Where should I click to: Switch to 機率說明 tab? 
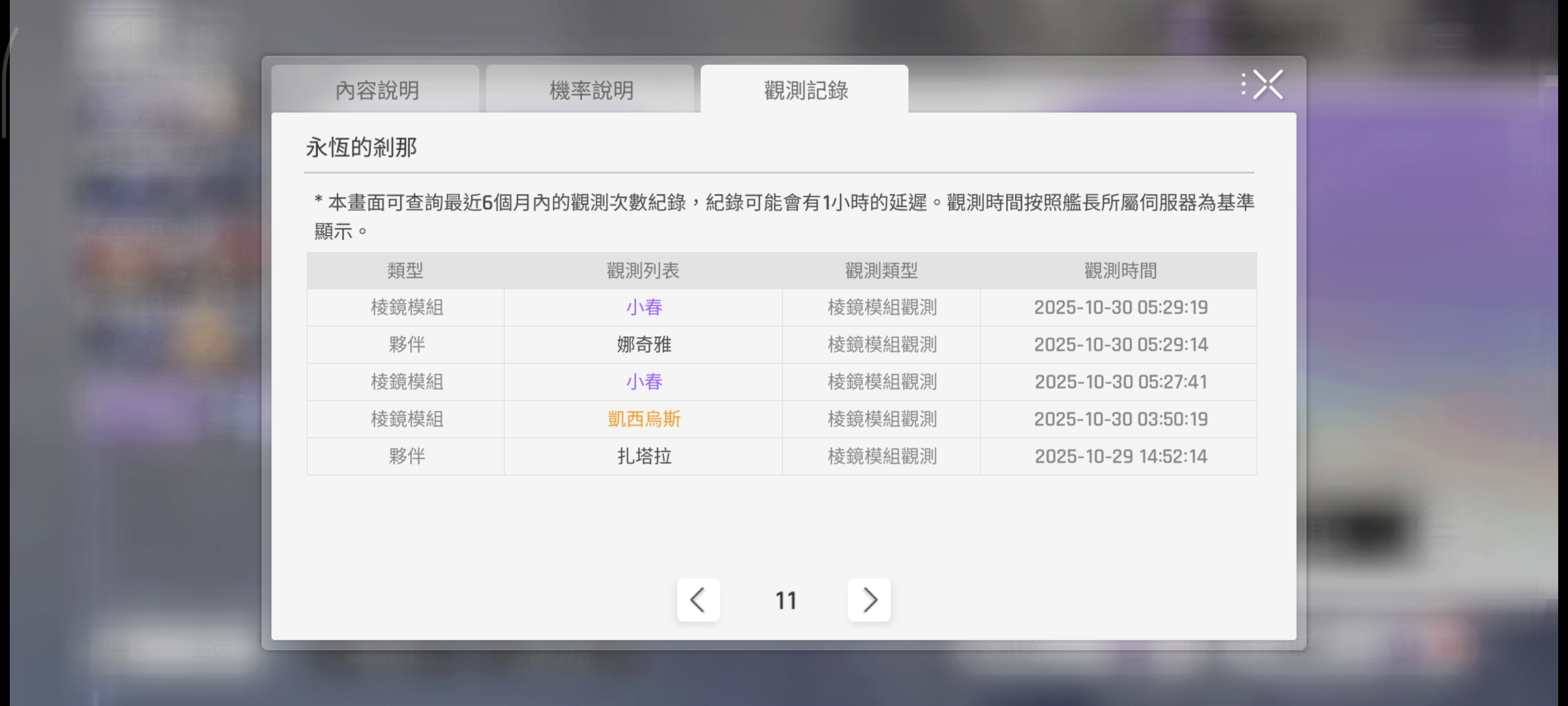pyautogui.click(x=590, y=90)
